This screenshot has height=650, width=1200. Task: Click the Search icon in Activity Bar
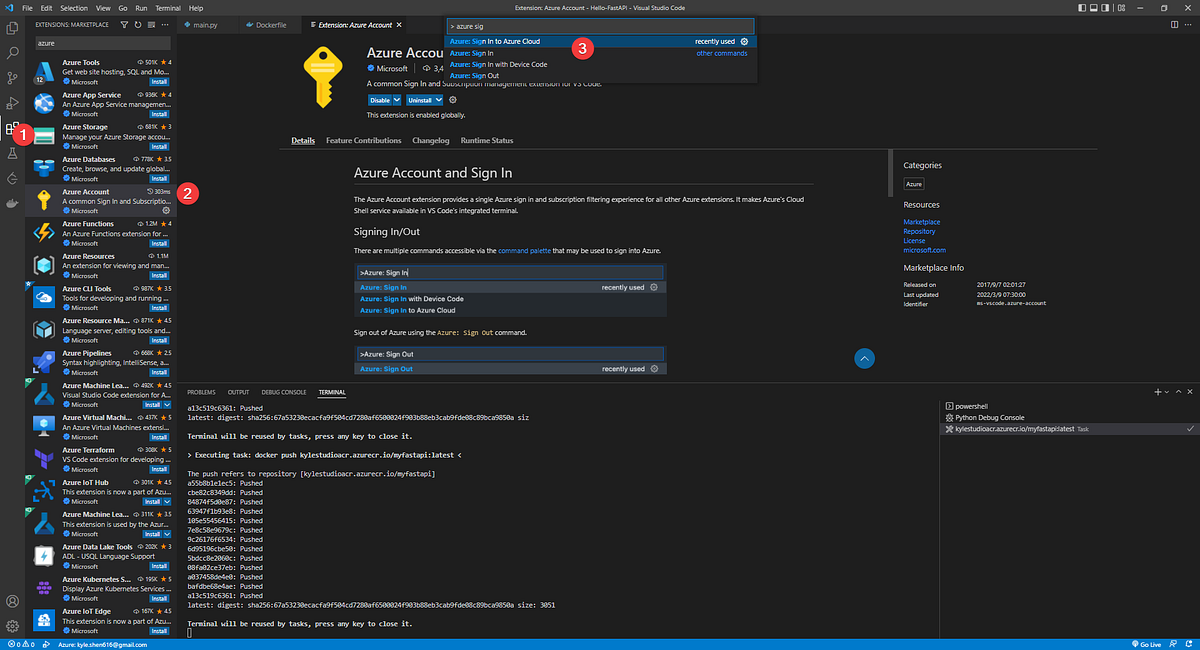pyautogui.click(x=13, y=53)
